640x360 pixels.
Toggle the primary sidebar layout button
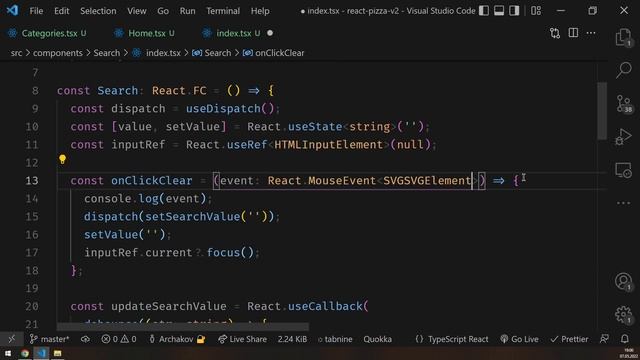[x=484, y=11]
